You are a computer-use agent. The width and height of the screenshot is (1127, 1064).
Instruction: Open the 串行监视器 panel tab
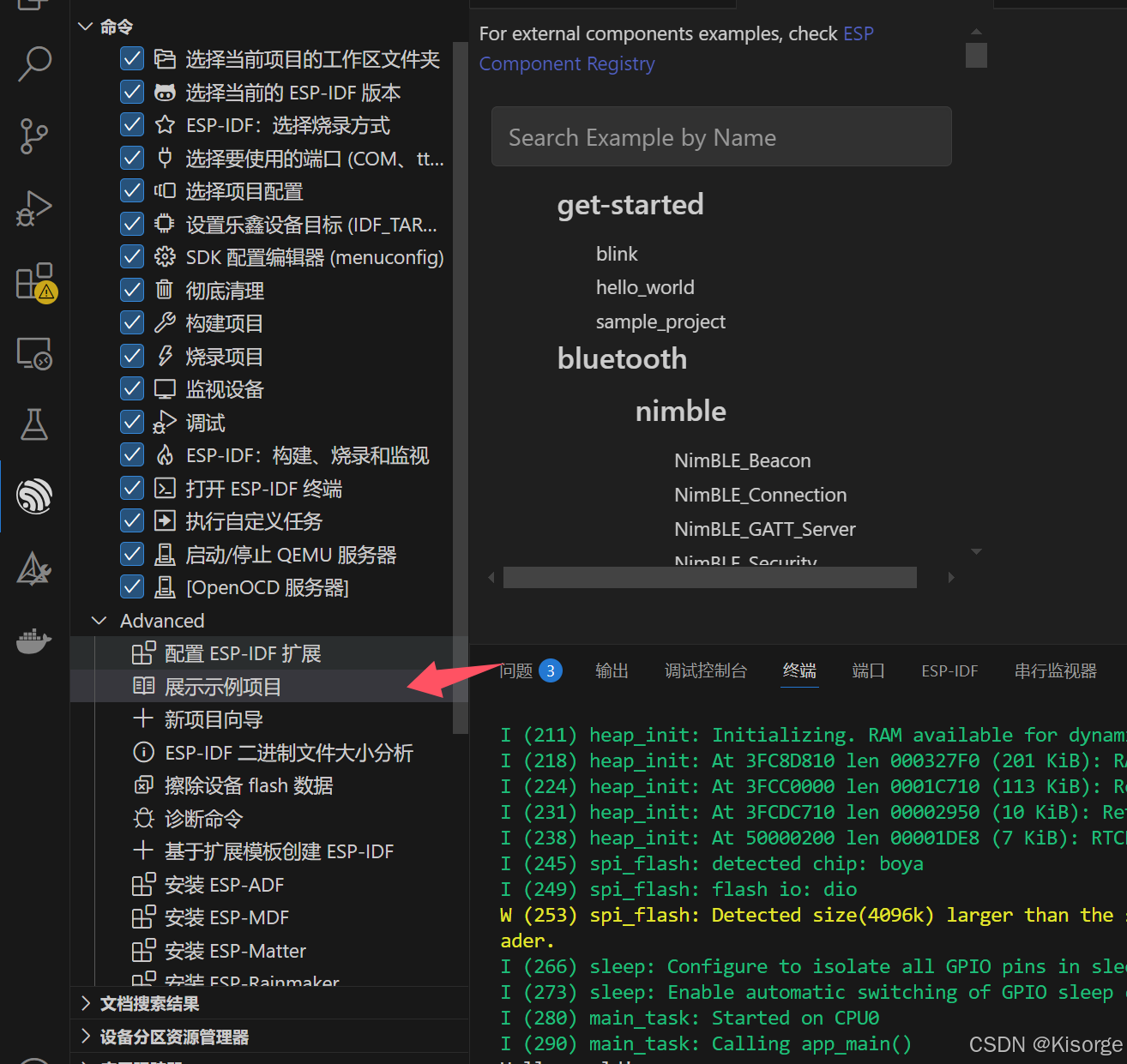click(1056, 670)
